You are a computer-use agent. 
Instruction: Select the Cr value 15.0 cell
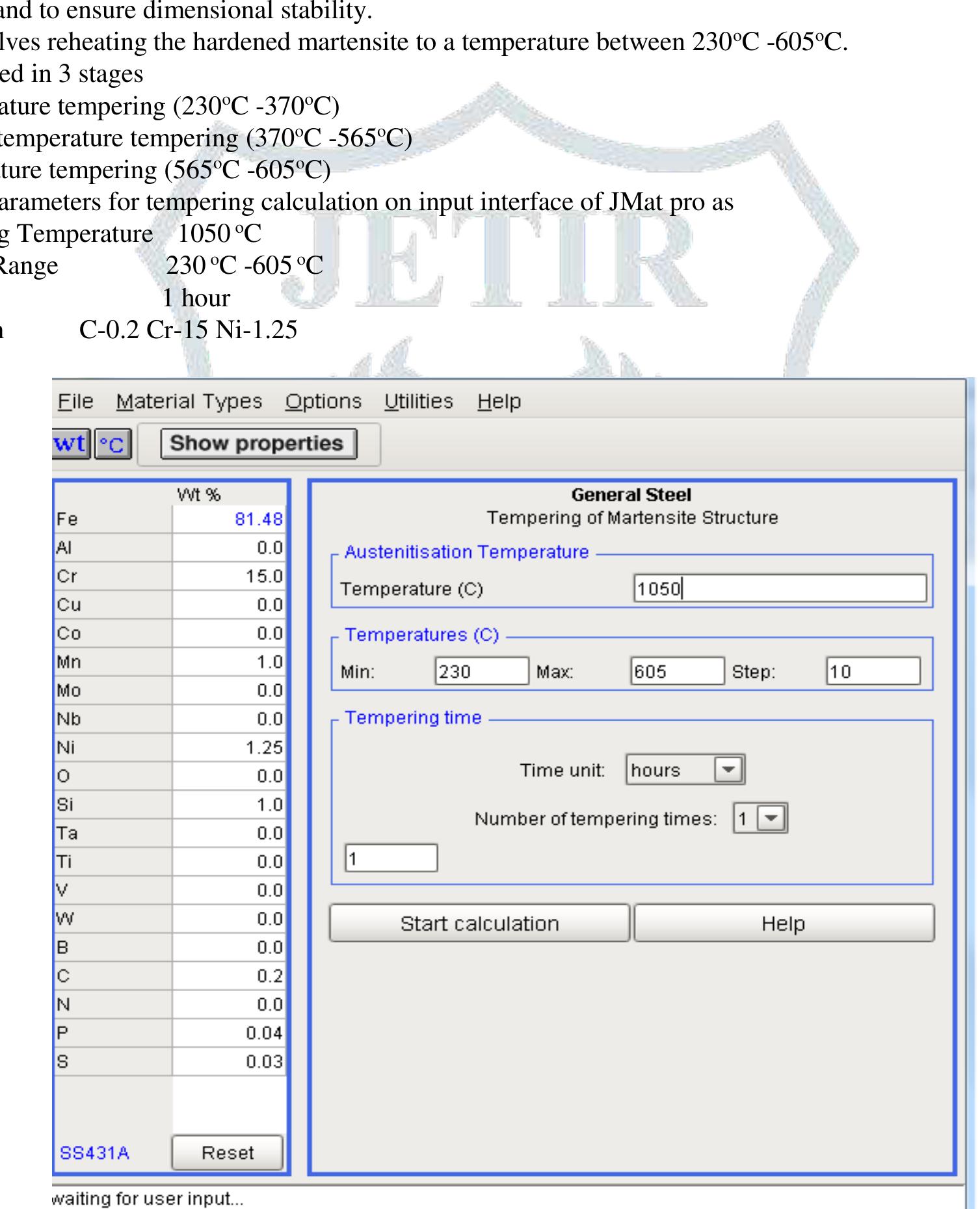point(229,576)
